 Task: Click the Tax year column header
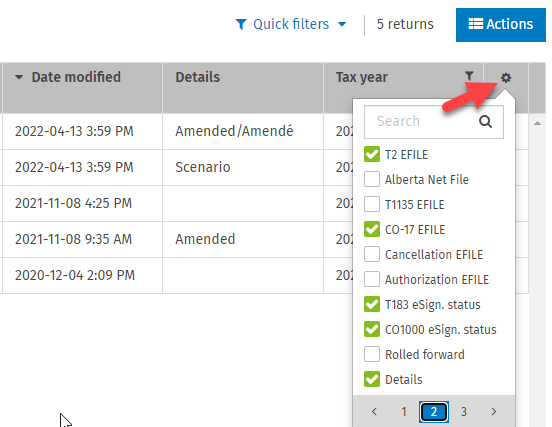coord(362,77)
